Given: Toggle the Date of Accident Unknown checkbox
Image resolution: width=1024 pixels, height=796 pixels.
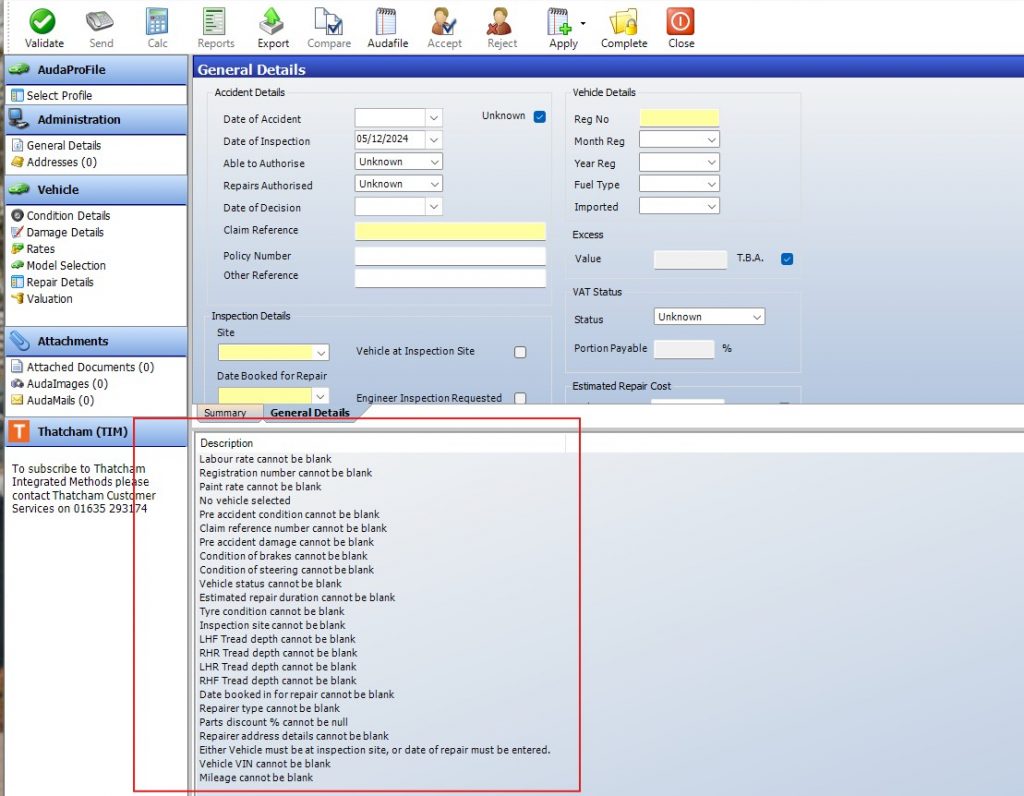Looking at the screenshot, I should click(x=539, y=117).
